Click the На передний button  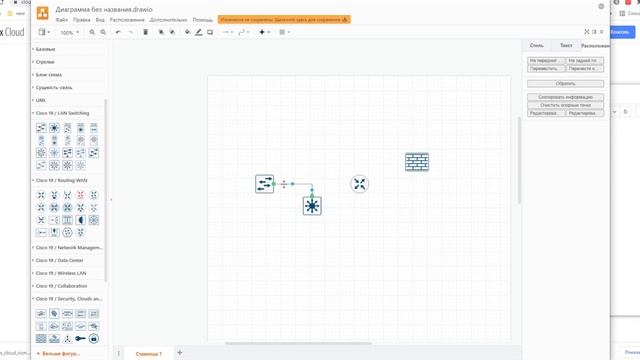point(546,60)
